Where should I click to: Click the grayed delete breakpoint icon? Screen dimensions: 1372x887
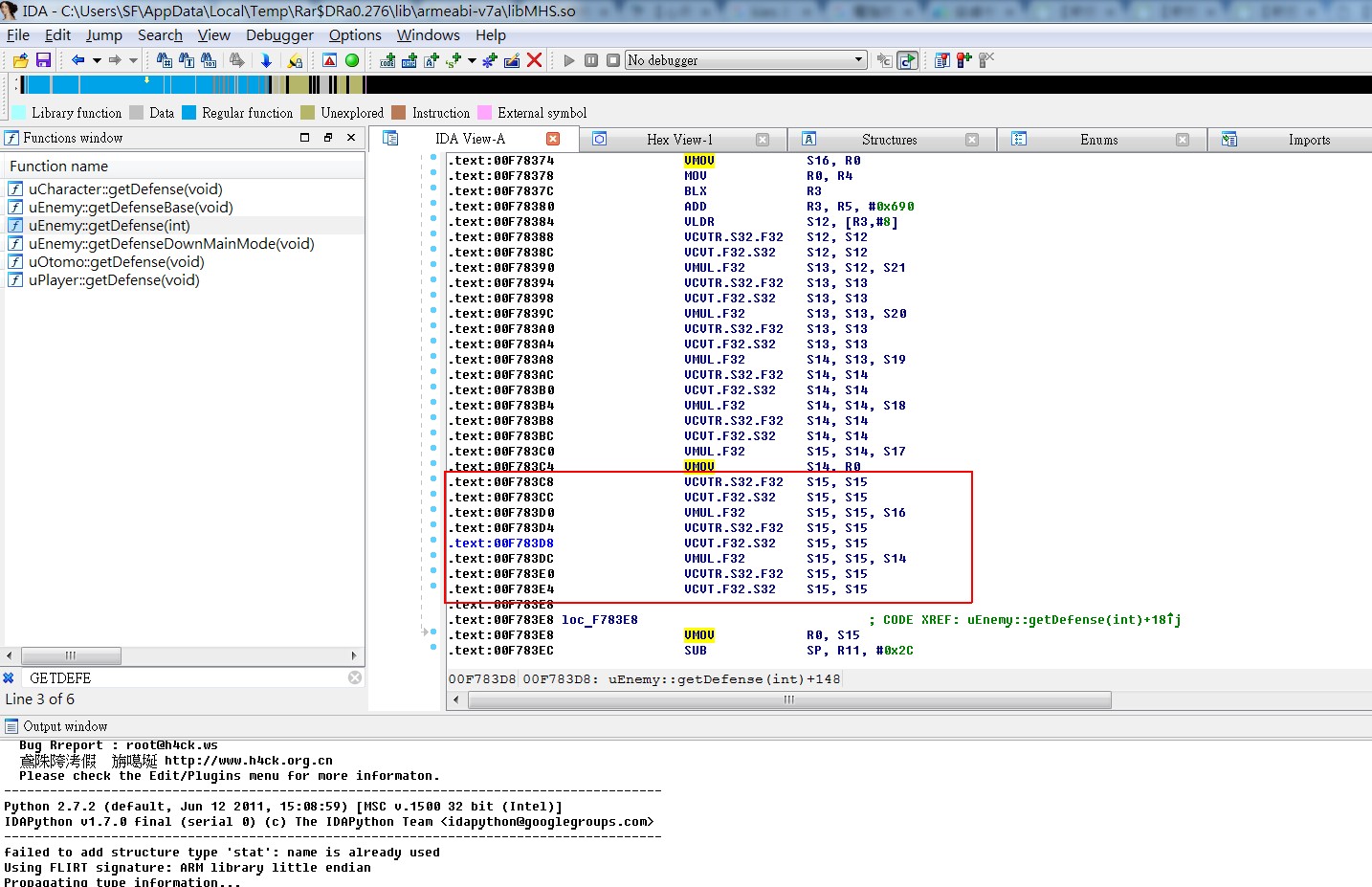coord(986,60)
